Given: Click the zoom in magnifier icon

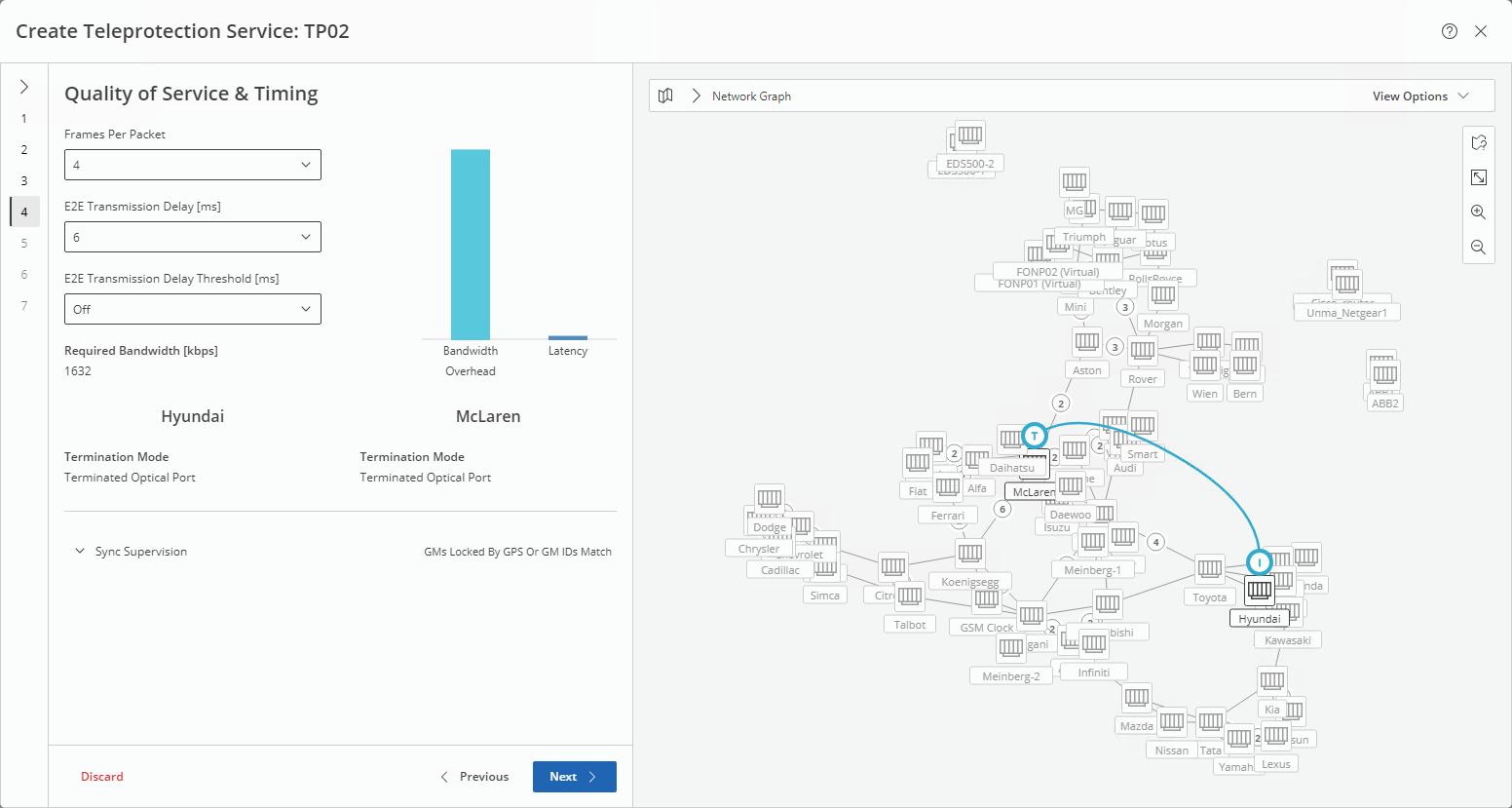Looking at the screenshot, I should (x=1478, y=212).
